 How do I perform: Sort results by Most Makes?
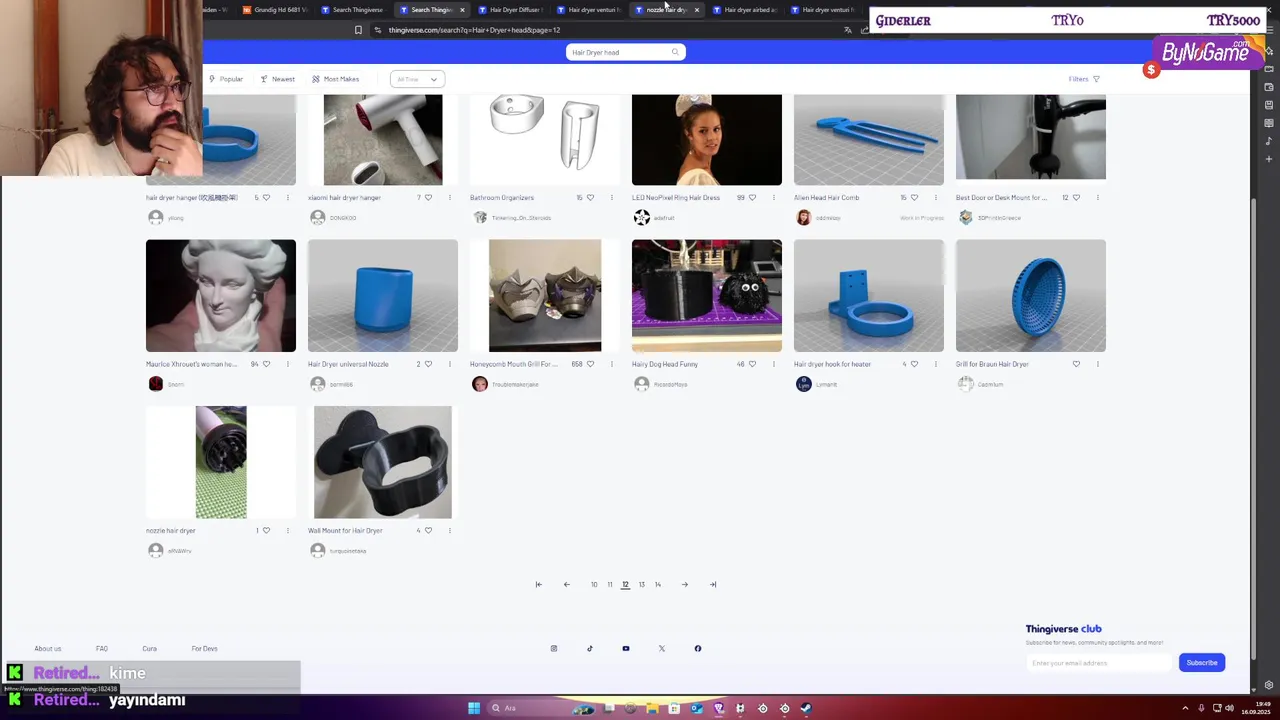(335, 79)
